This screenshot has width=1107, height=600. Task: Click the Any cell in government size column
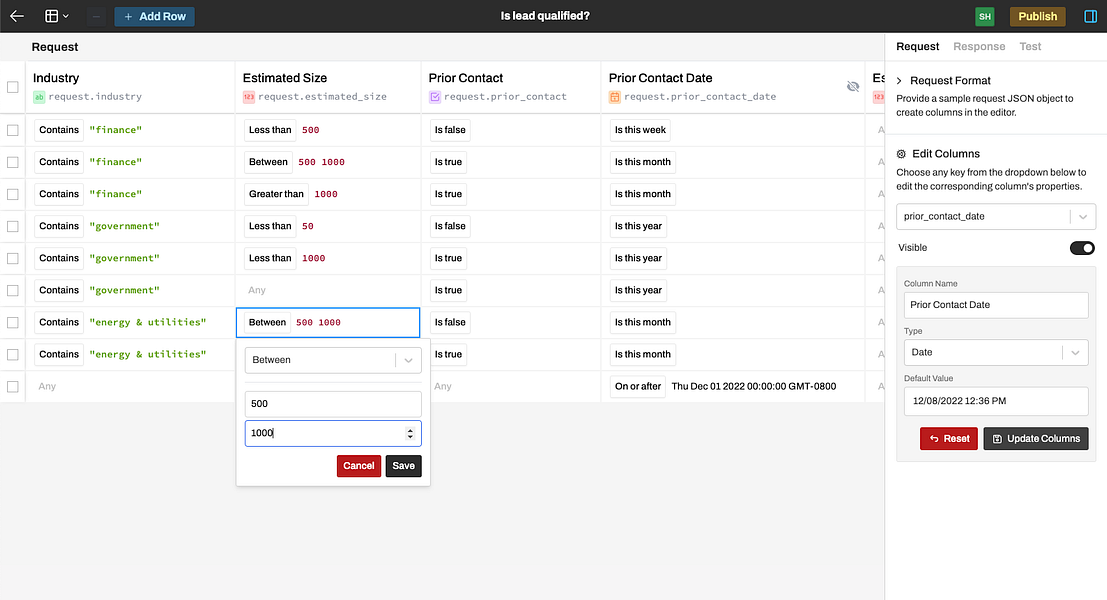pyautogui.click(x=328, y=290)
